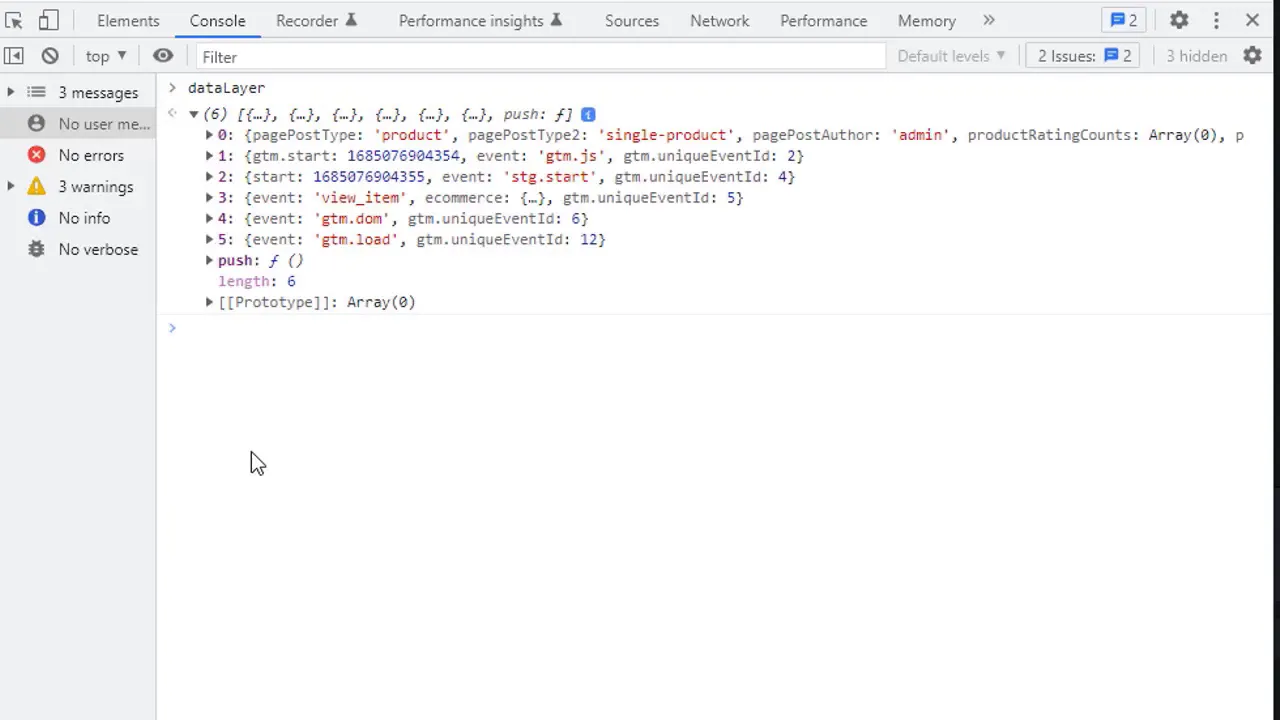Viewport: 1280px width, 720px height.
Task: Show more tabs via the double chevron
Action: pos(989,20)
